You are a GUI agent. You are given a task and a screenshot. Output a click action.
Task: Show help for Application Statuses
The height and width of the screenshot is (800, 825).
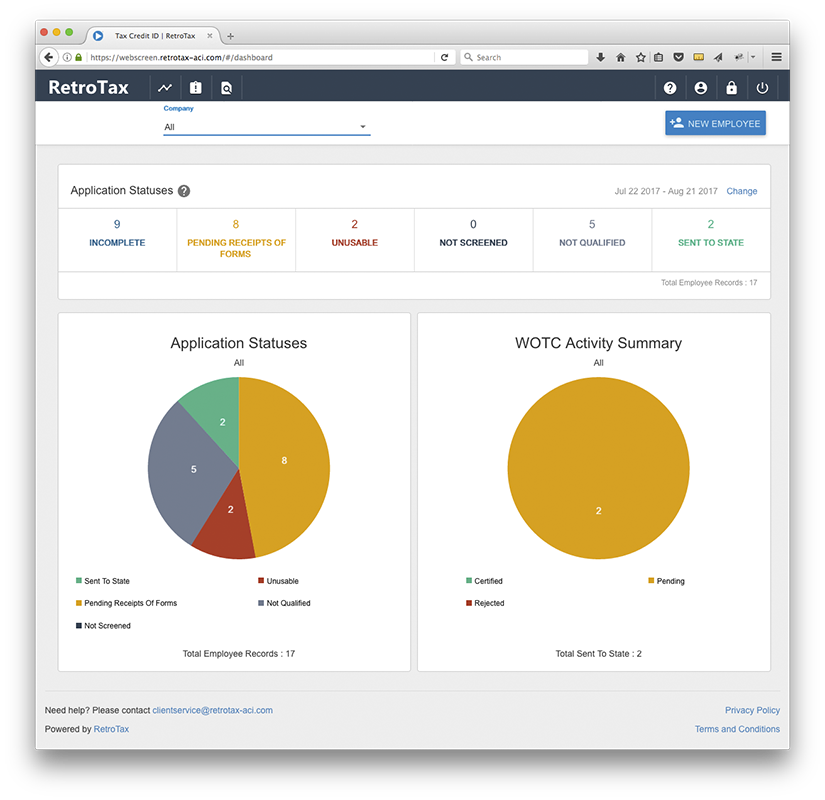tap(184, 191)
